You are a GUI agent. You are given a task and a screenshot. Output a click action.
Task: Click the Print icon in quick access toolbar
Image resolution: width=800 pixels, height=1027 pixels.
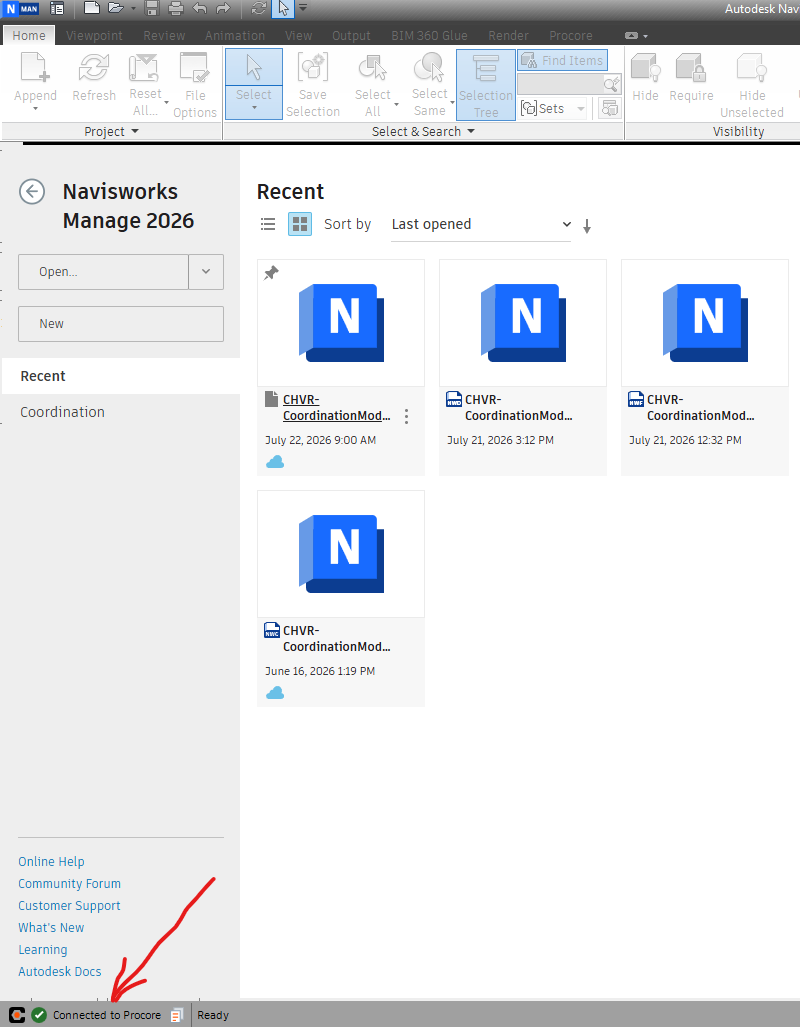click(x=176, y=9)
